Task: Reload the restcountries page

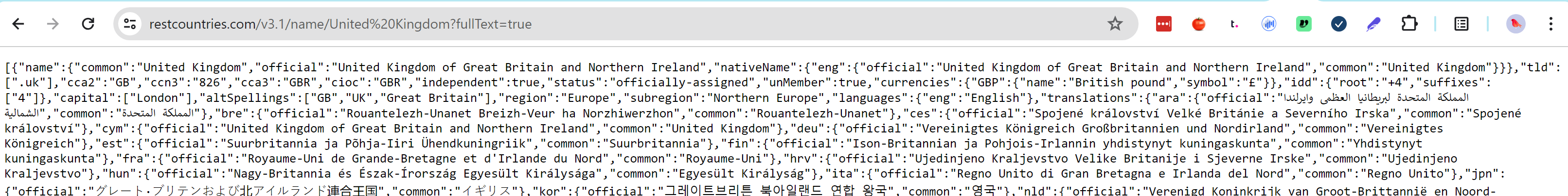Action: pos(88,24)
